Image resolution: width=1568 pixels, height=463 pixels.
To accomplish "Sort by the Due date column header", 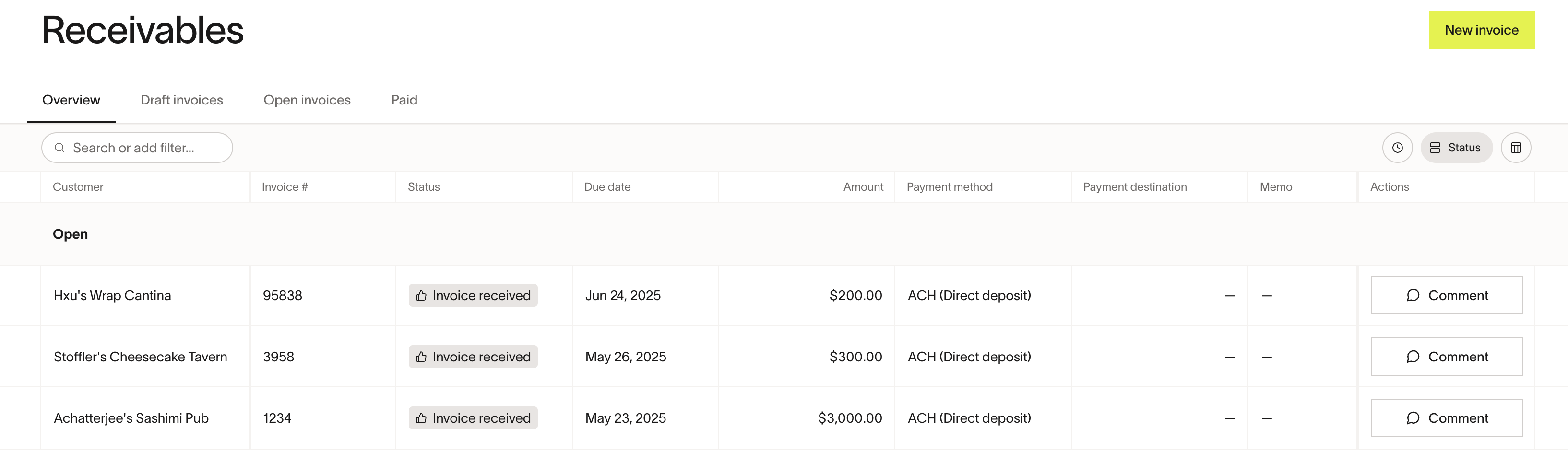I will tap(607, 187).
